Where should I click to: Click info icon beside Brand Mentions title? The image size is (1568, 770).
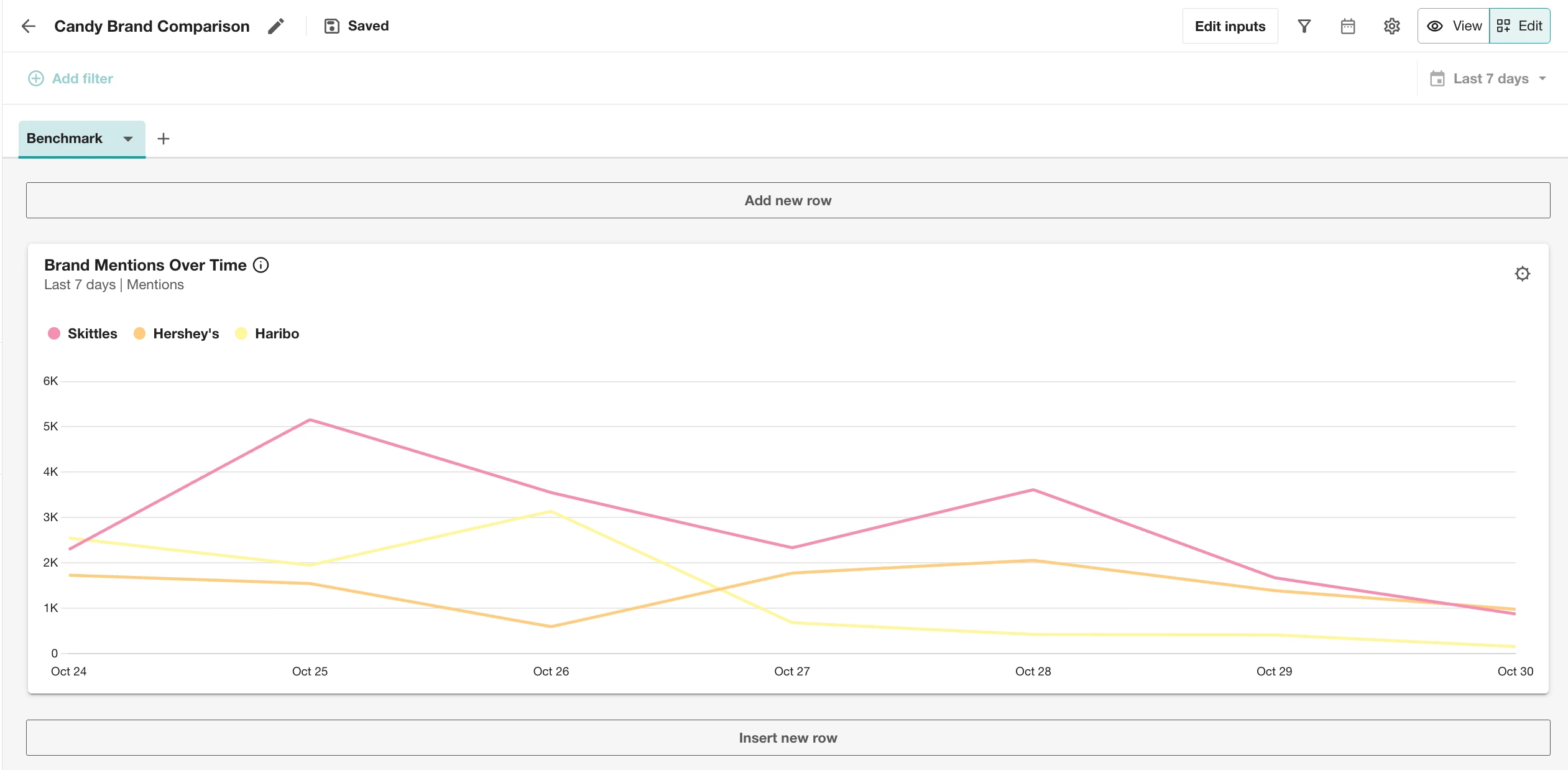click(261, 265)
